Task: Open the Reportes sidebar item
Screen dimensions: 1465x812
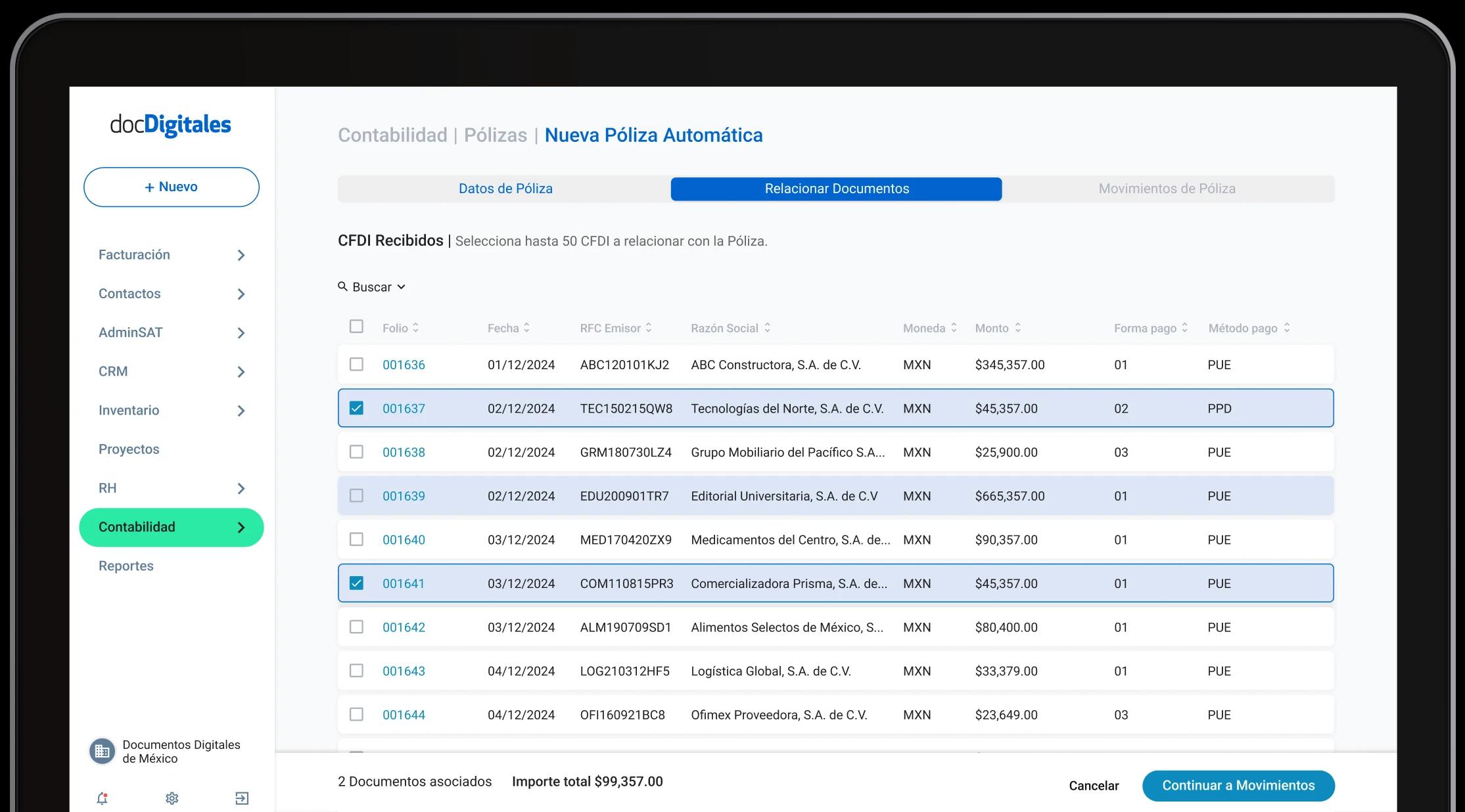Action: pyautogui.click(x=126, y=566)
